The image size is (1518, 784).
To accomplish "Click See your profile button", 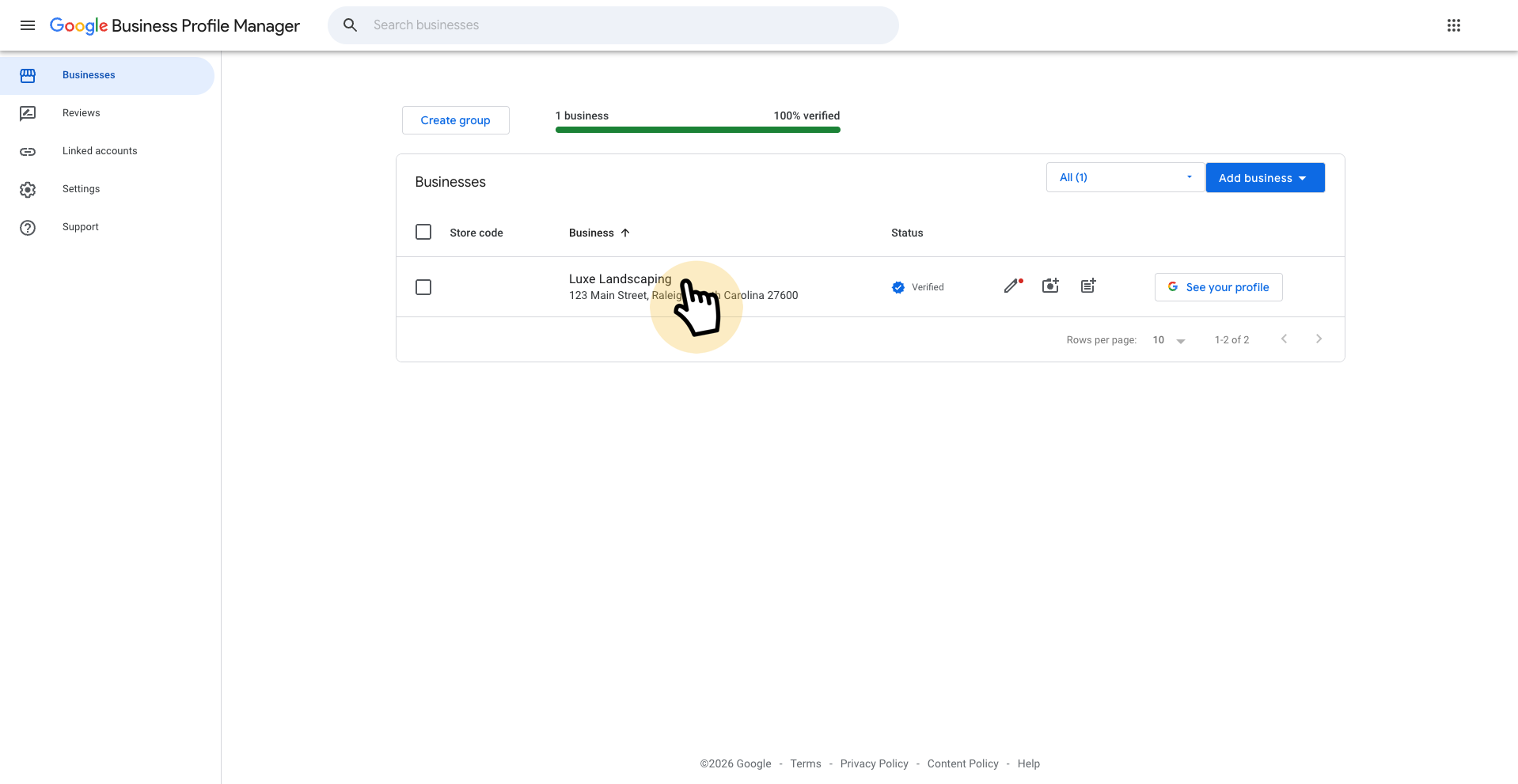I will pyautogui.click(x=1218, y=287).
